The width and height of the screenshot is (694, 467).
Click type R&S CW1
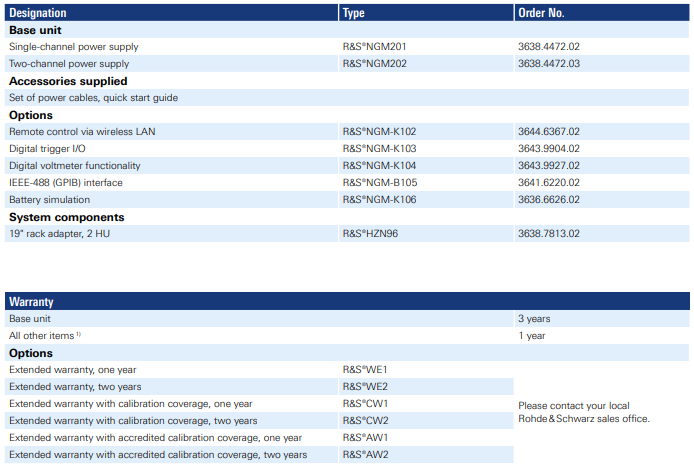(365, 404)
